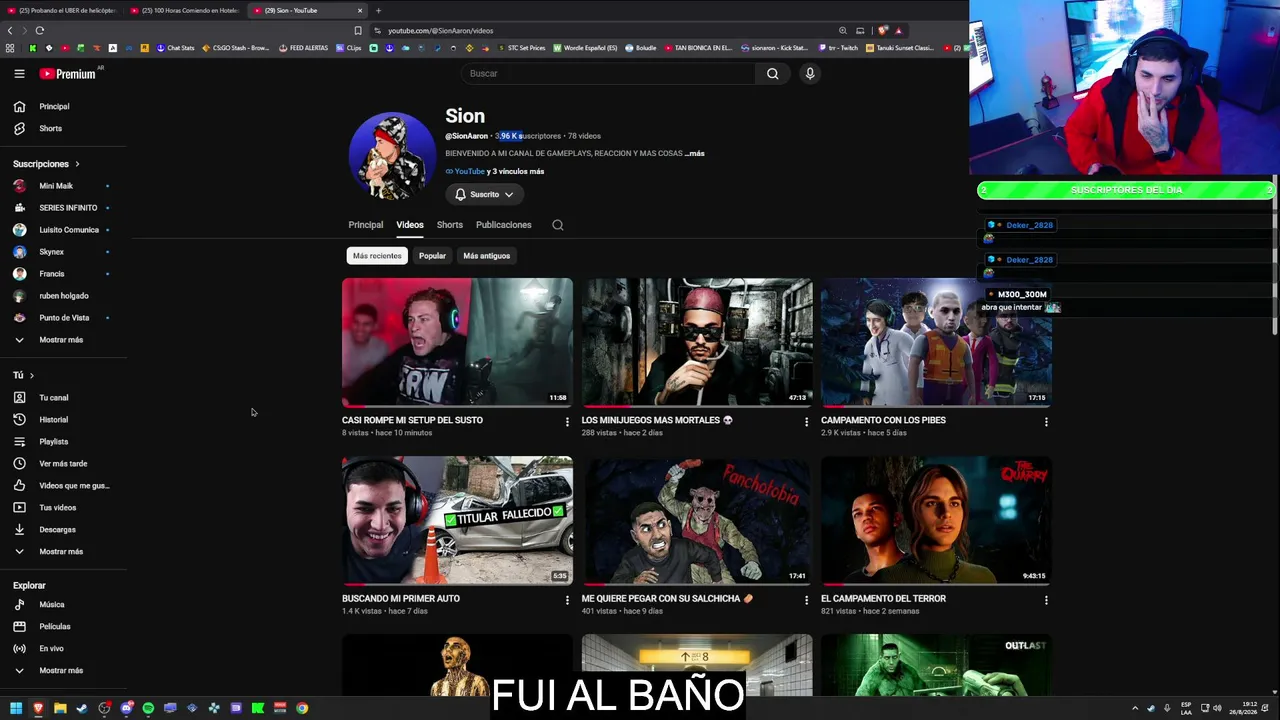Open the Chat Stats bookmark
Viewport: 1280px width, 720px height.
tap(175, 48)
